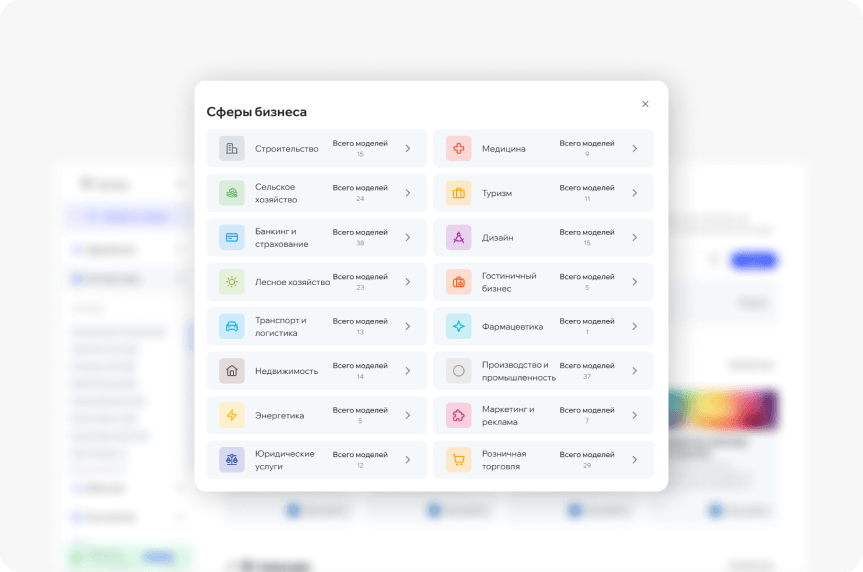Choose the Энергетика category label

(279, 415)
